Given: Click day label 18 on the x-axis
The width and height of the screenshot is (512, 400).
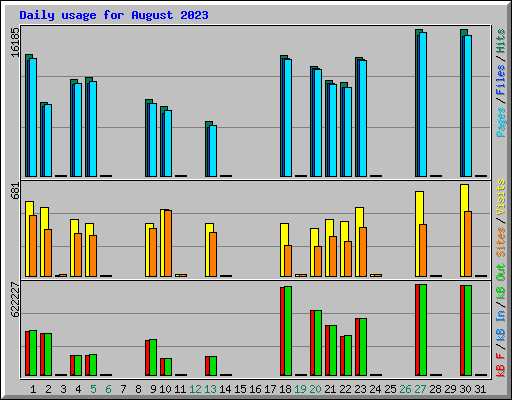Looking at the screenshot, I should [x=285, y=389].
